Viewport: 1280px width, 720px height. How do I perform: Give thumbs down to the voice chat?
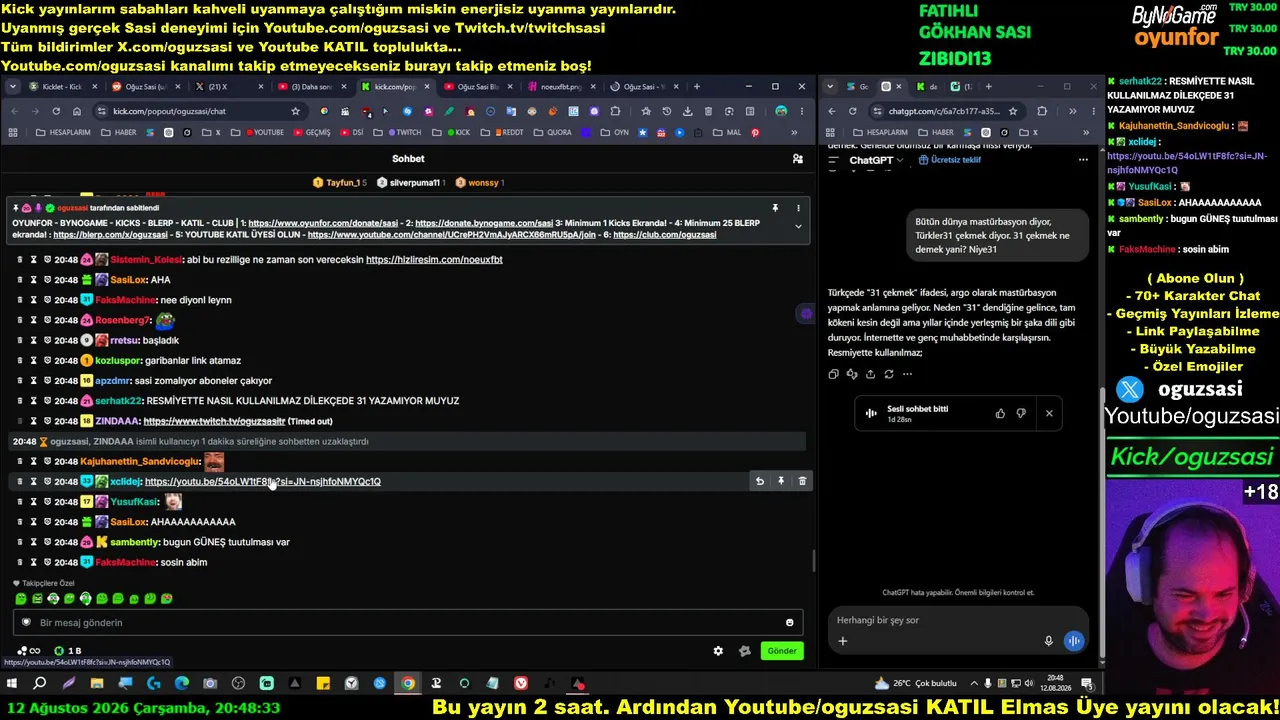(x=1021, y=413)
